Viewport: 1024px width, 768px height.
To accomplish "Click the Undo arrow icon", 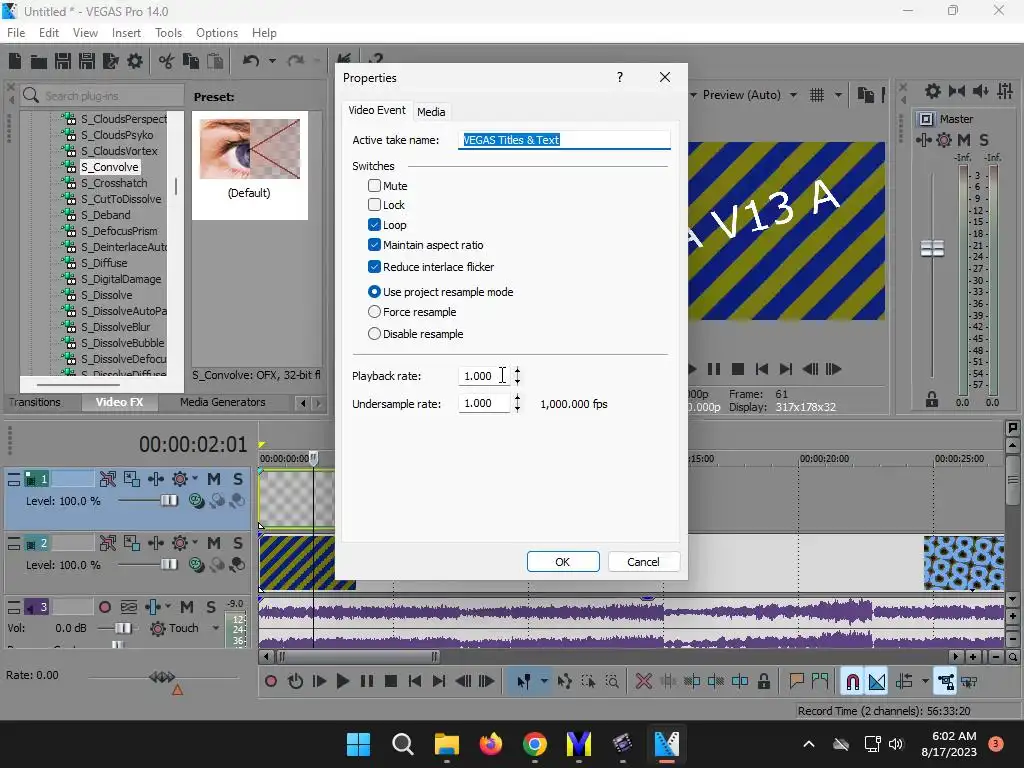I will pos(251,61).
